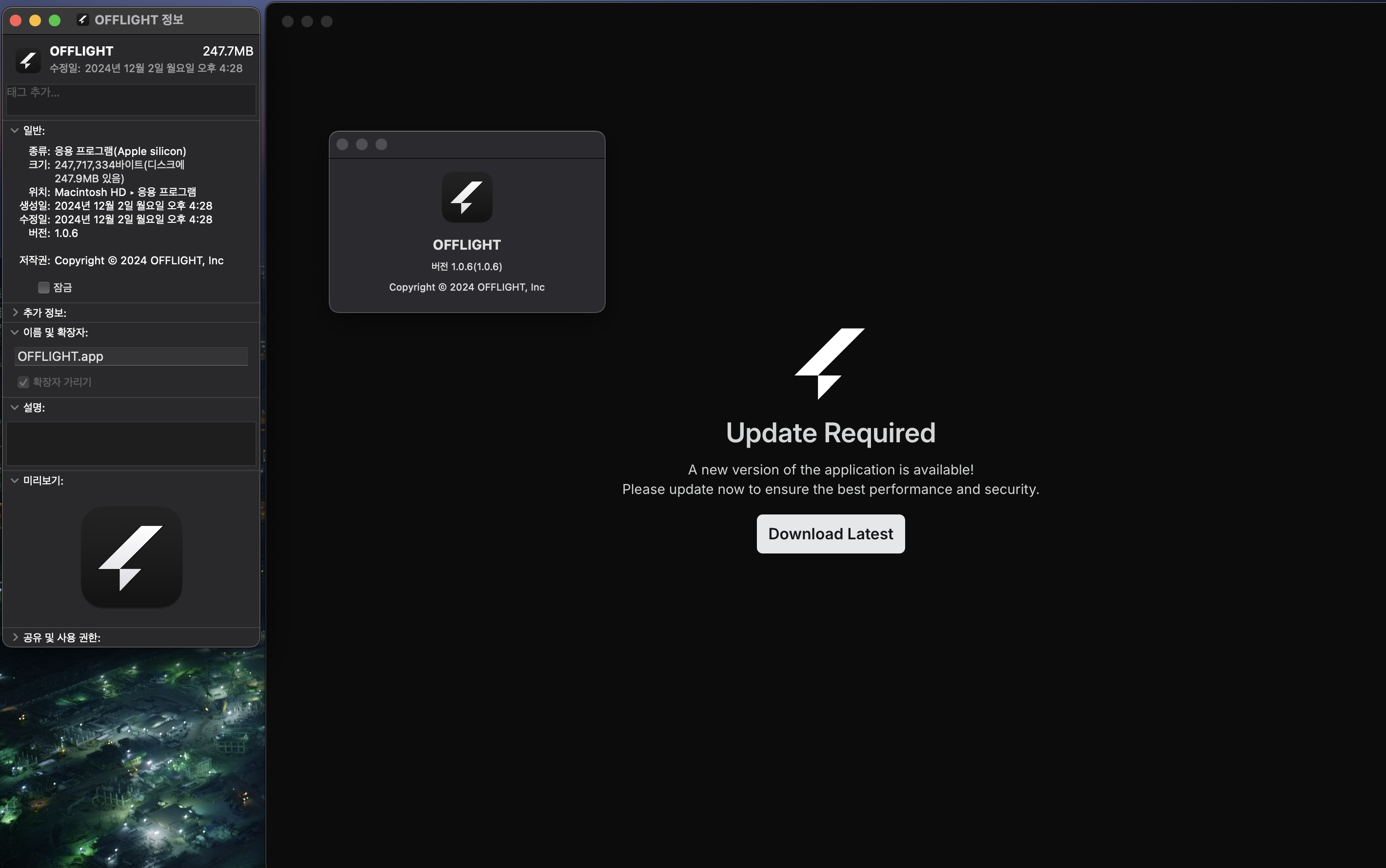Click the OFFLIGHT preview icon thumbnail
The height and width of the screenshot is (868, 1386).
click(x=132, y=557)
